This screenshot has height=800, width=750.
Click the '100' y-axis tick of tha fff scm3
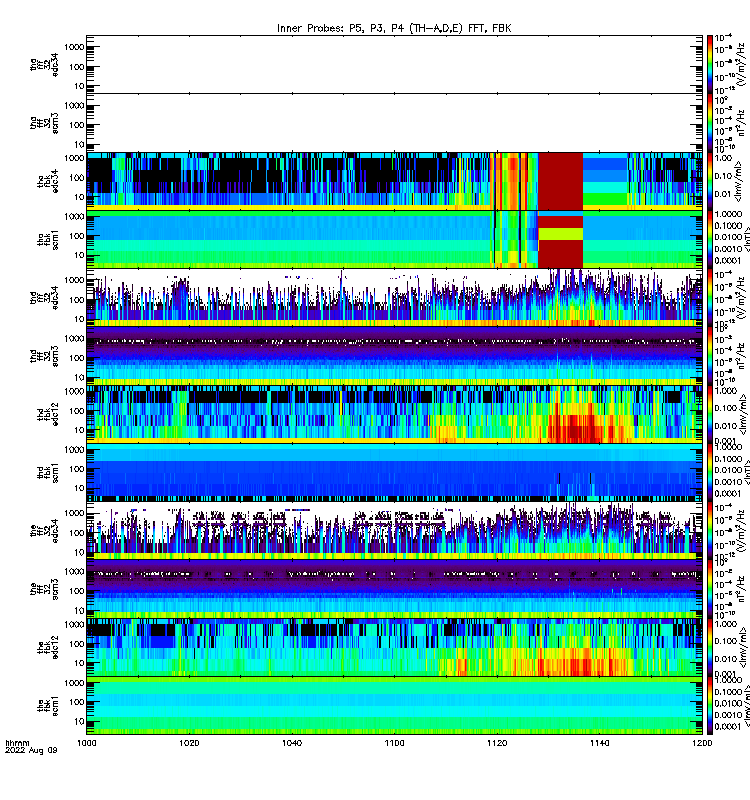pos(77,125)
